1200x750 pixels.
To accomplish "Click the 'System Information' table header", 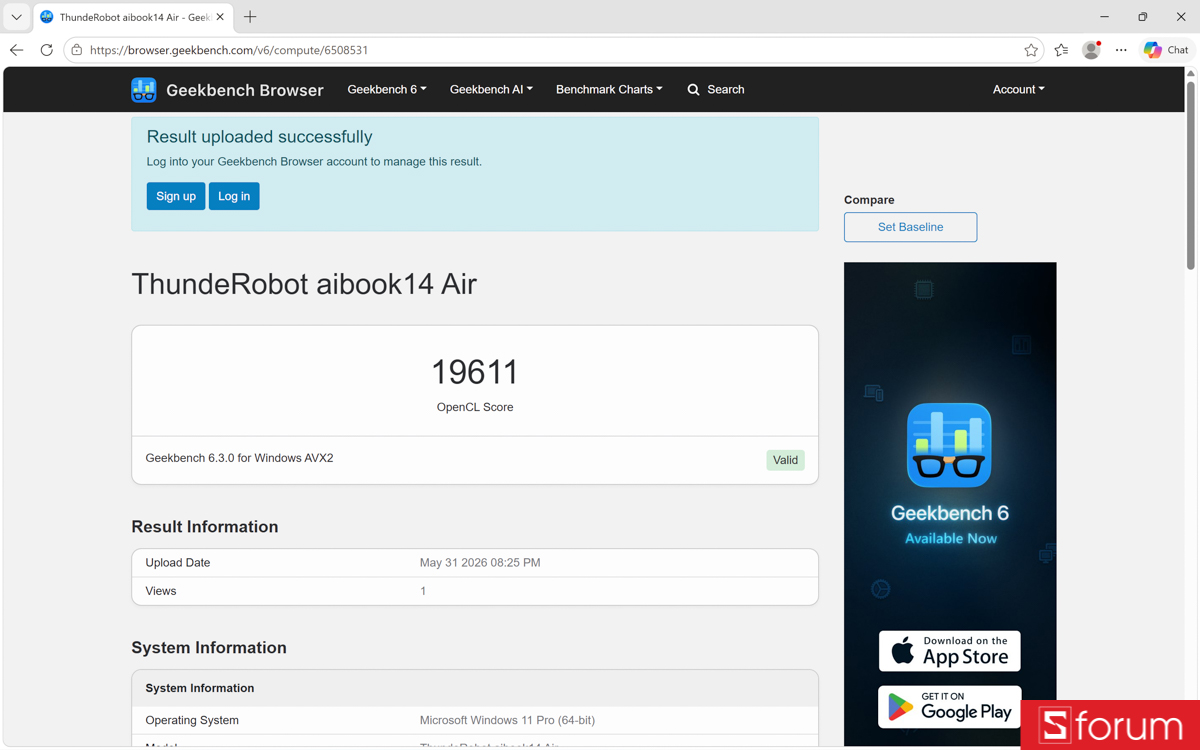I will [200, 688].
